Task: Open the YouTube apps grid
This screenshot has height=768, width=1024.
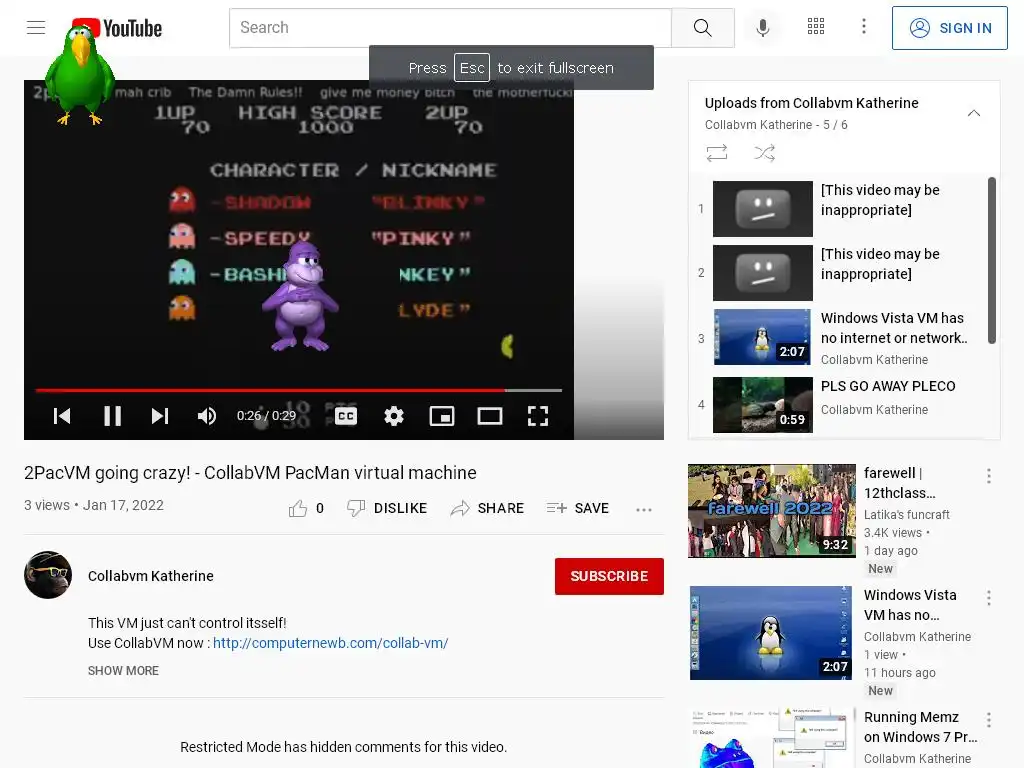Action: point(816,26)
